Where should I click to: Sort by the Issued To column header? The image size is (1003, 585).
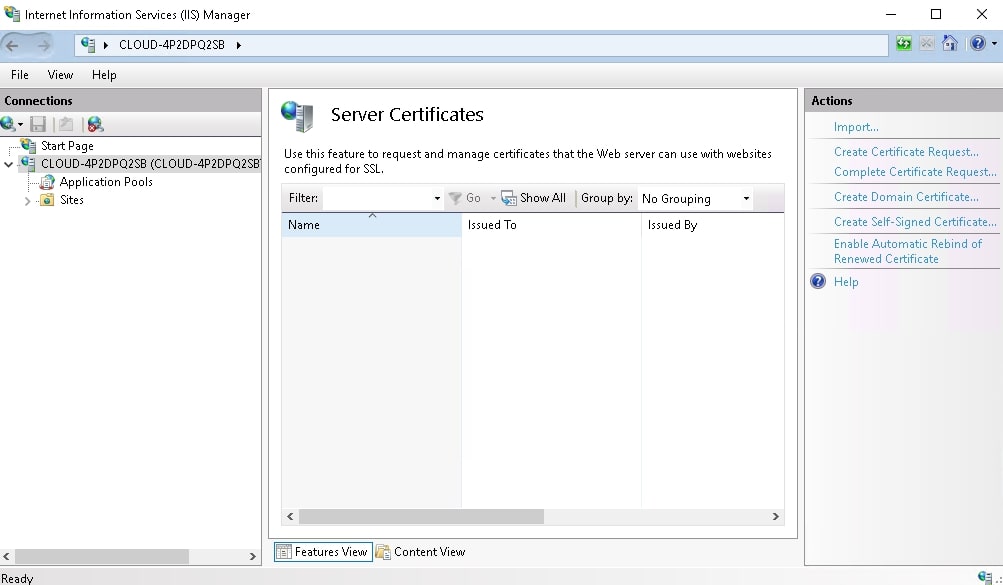(x=551, y=225)
